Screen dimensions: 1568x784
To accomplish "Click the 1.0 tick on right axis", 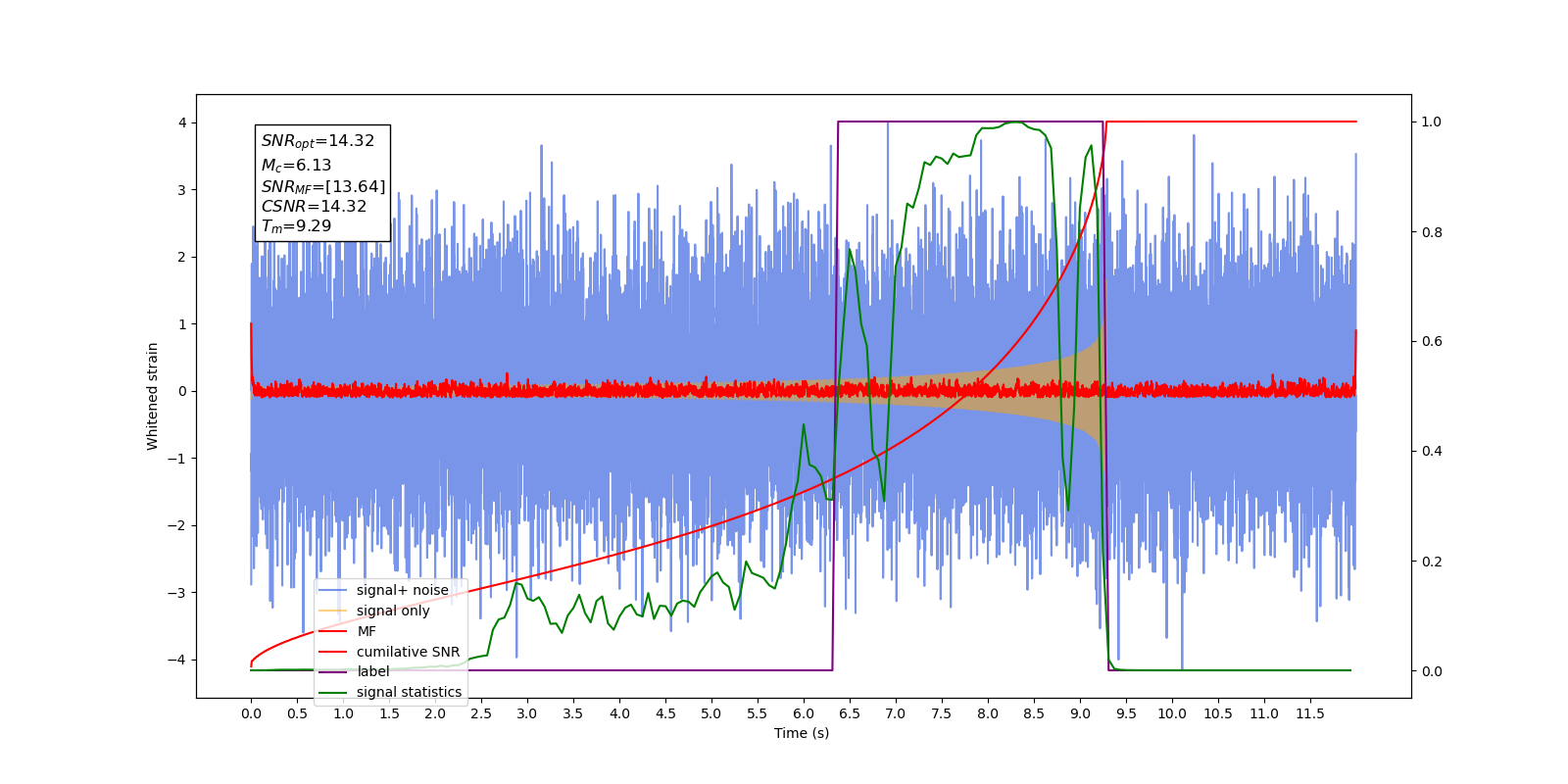I will pos(1432,122).
